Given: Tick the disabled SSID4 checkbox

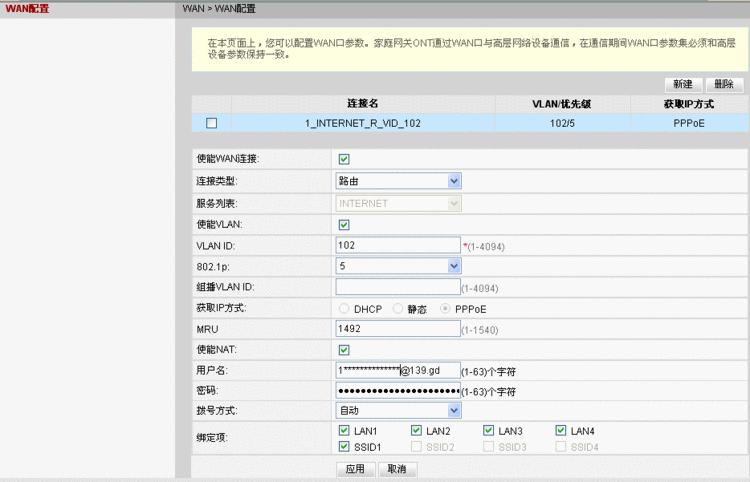Looking at the screenshot, I should click(561, 447).
